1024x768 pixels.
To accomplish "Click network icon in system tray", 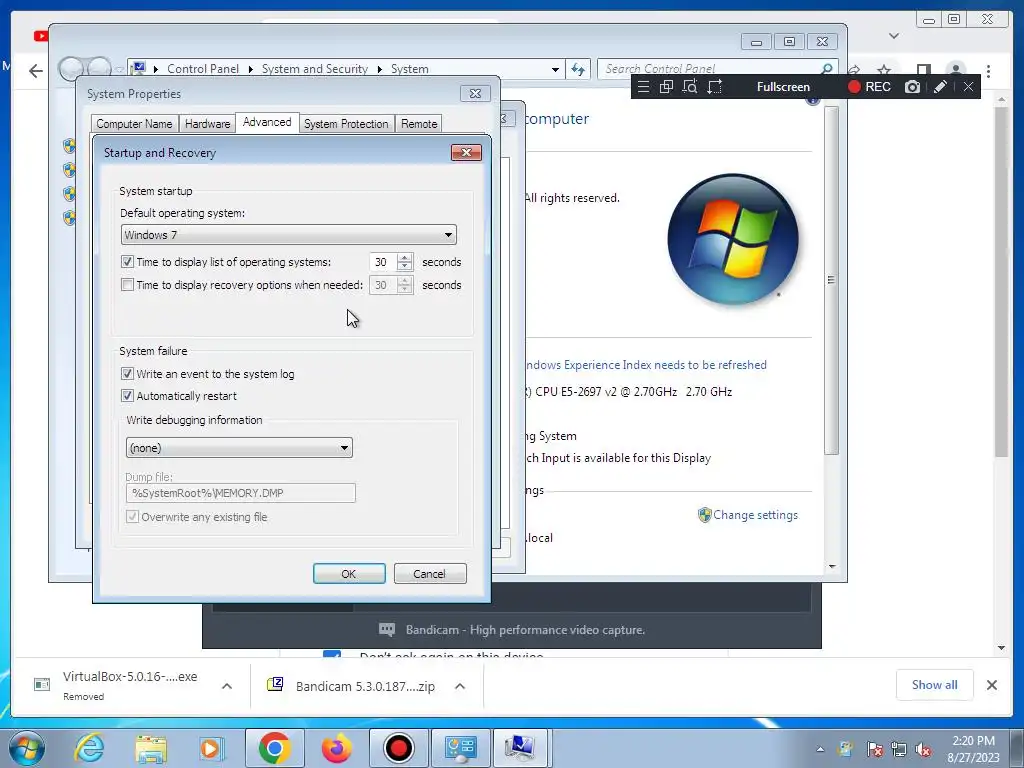I will (899, 749).
